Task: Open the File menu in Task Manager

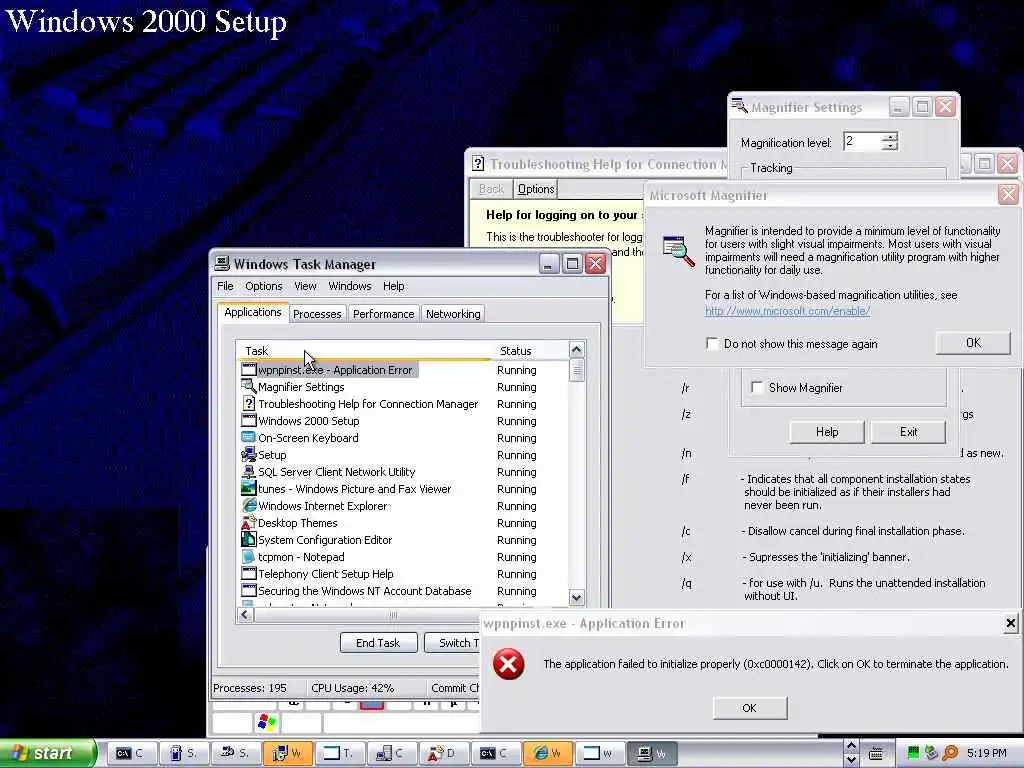Action: tap(225, 286)
